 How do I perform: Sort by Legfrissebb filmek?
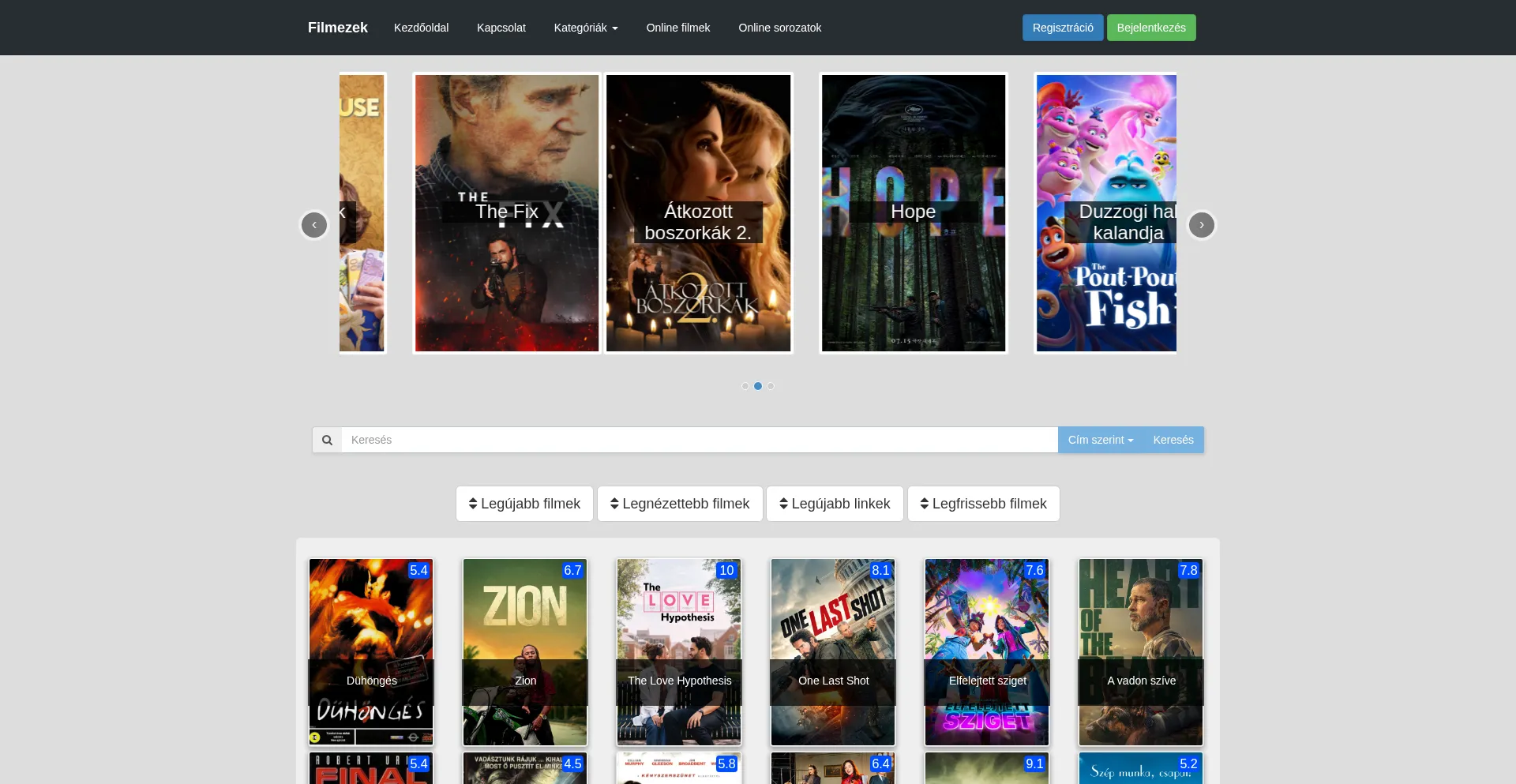pyautogui.click(x=983, y=504)
